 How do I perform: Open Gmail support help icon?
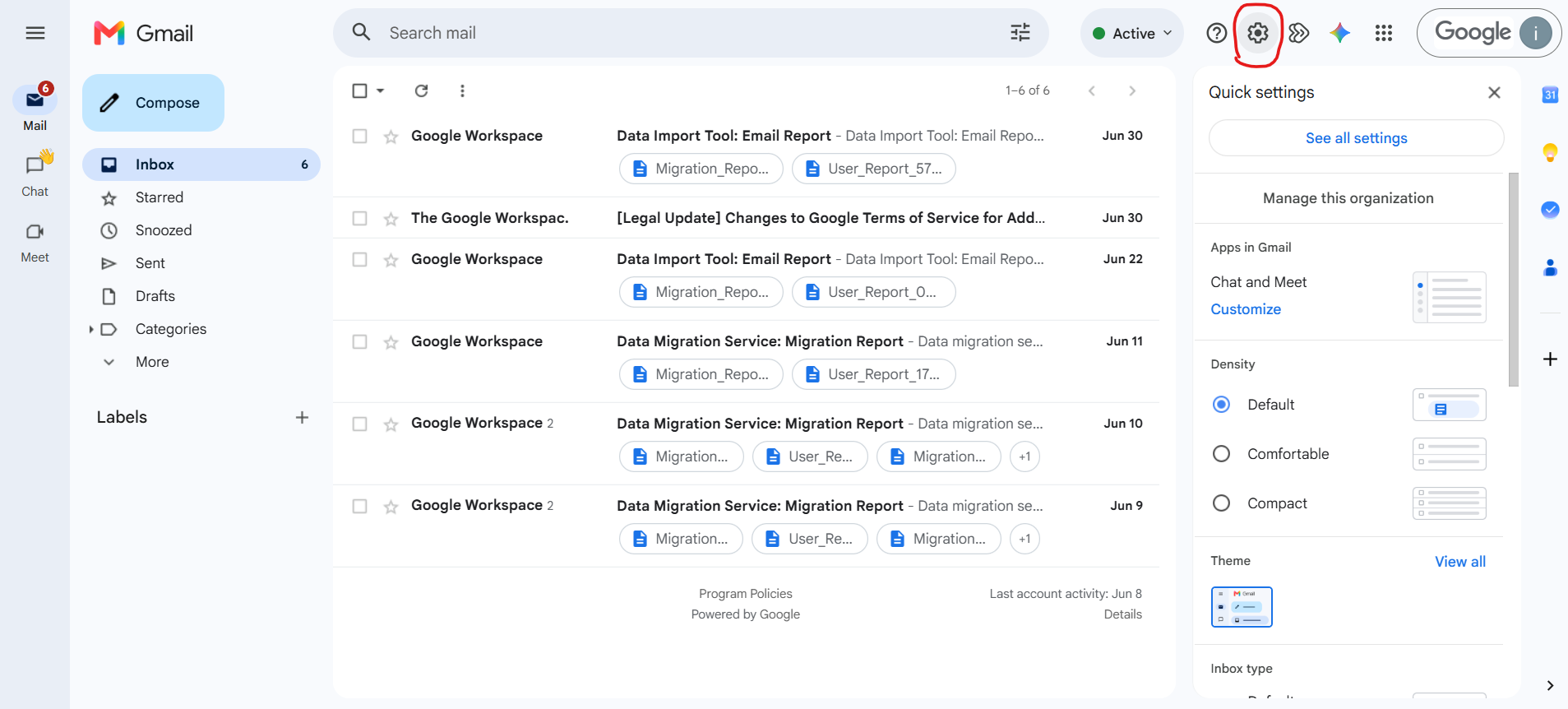point(1217,33)
